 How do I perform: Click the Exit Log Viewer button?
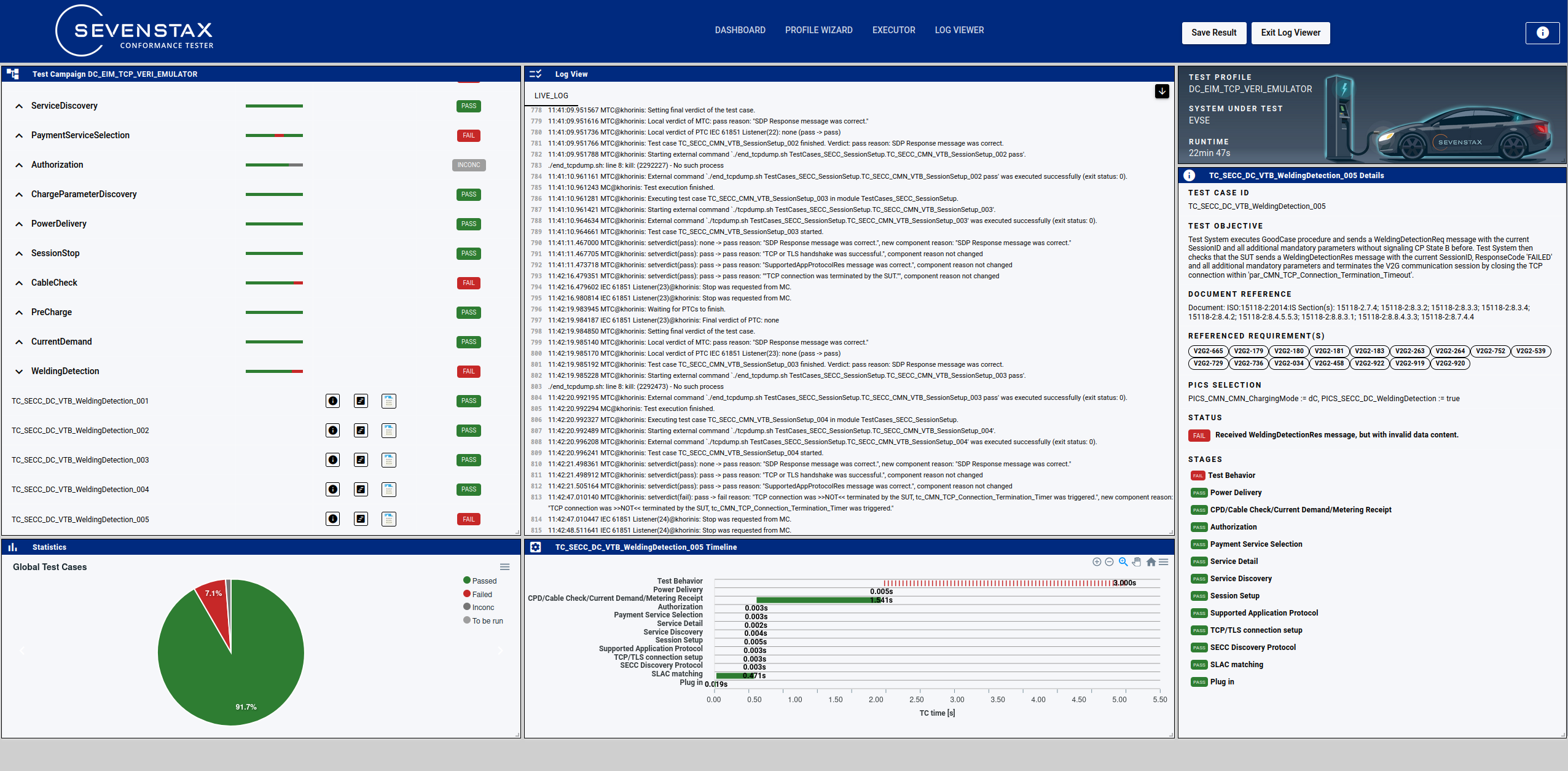pyautogui.click(x=1290, y=33)
